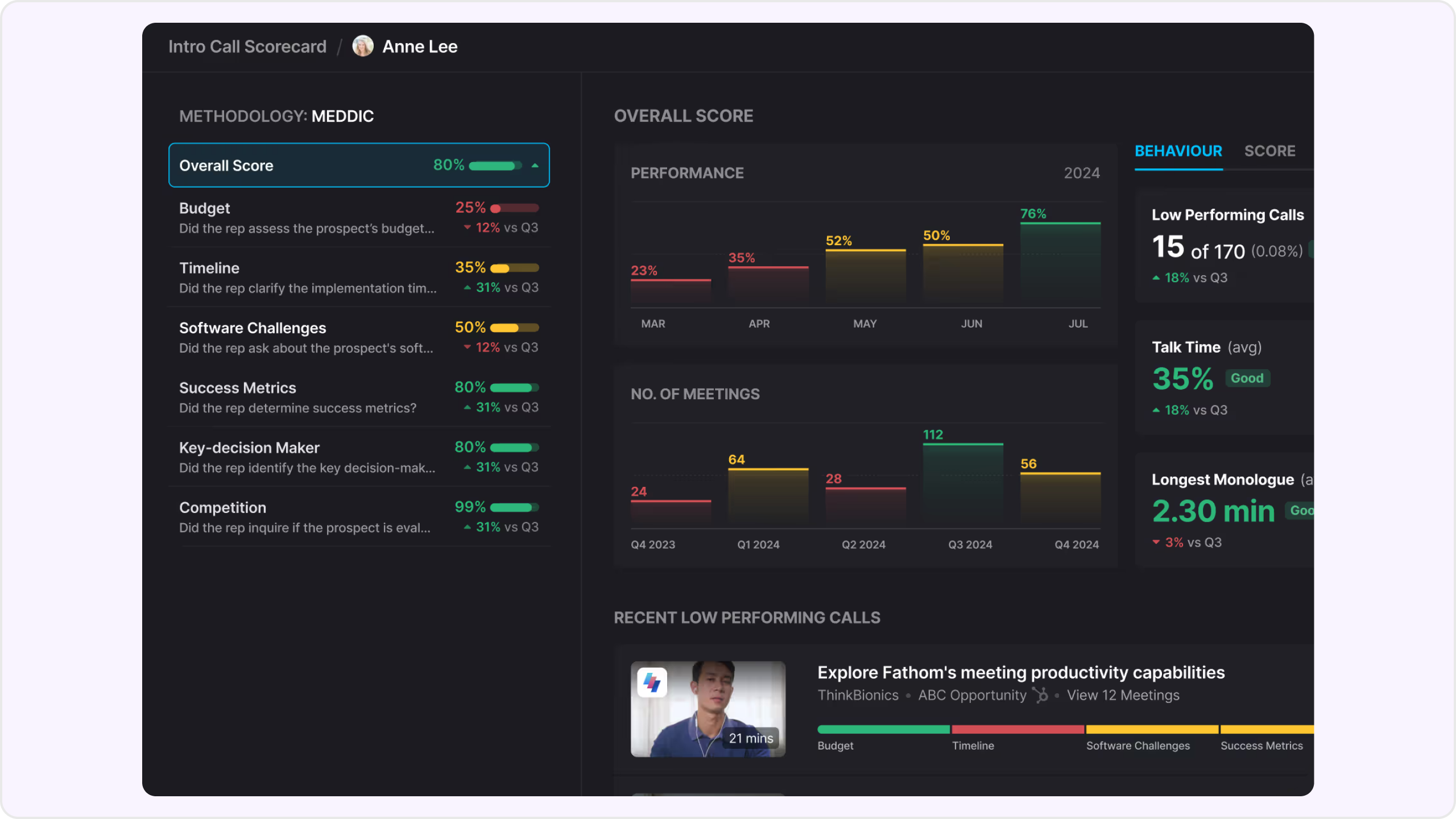
Task: Click the JUL 76% performance bar
Action: pos(1060,263)
